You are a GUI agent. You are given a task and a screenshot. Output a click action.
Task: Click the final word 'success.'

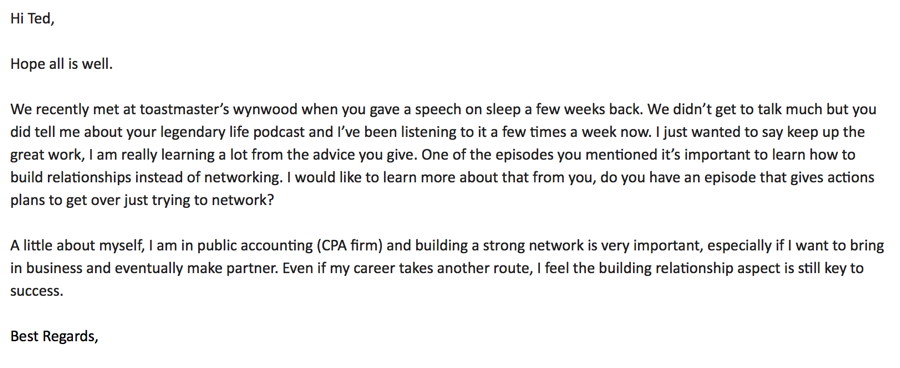(x=37, y=291)
